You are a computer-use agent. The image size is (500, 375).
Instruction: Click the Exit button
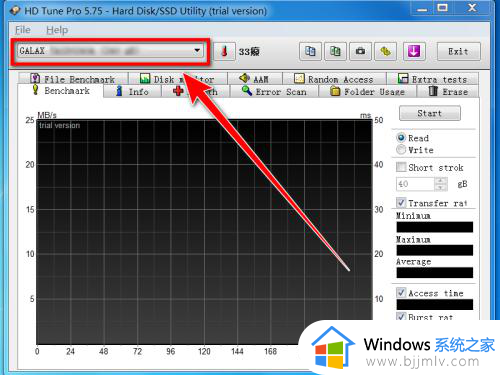coord(459,51)
